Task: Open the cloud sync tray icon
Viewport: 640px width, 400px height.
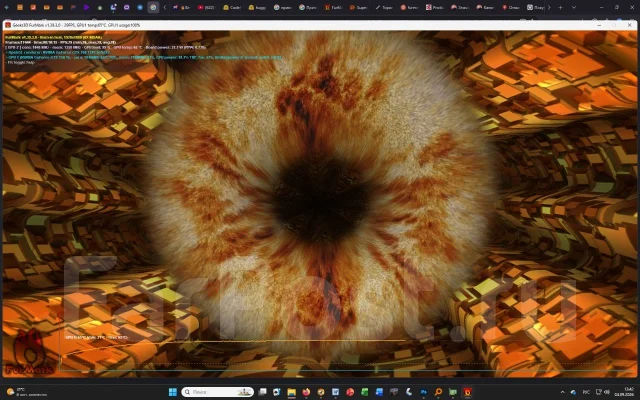Action: (573, 392)
